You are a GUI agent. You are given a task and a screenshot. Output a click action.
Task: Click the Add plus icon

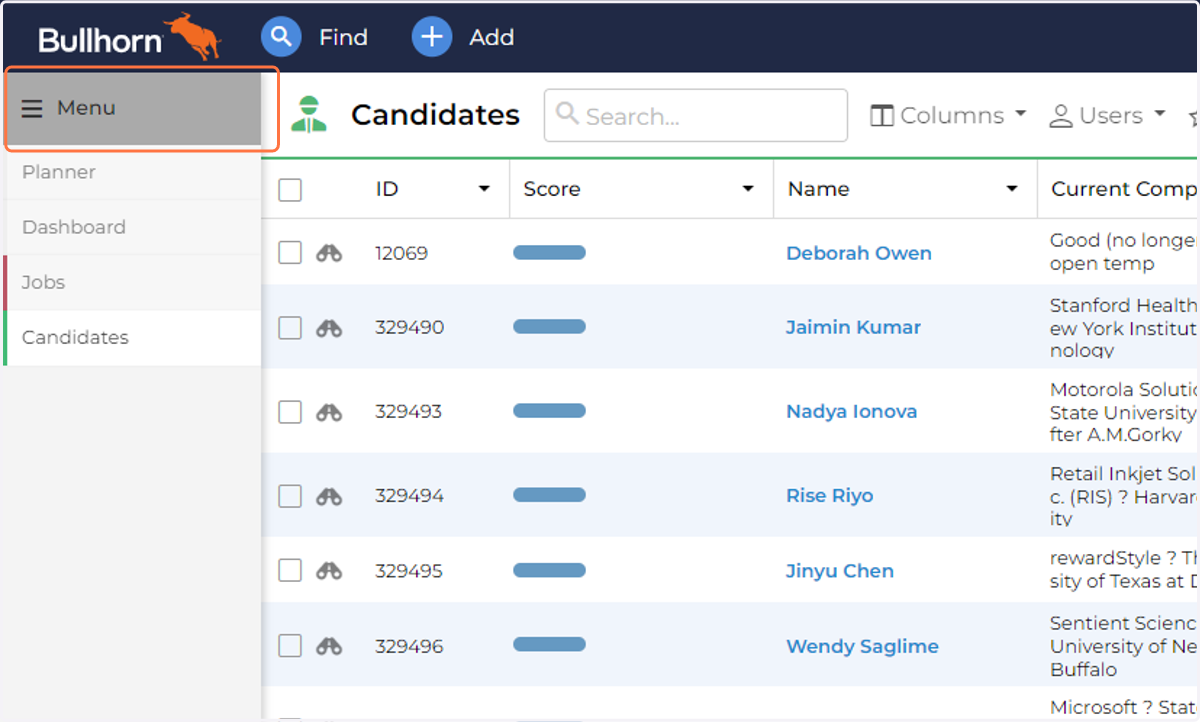click(432, 37)
